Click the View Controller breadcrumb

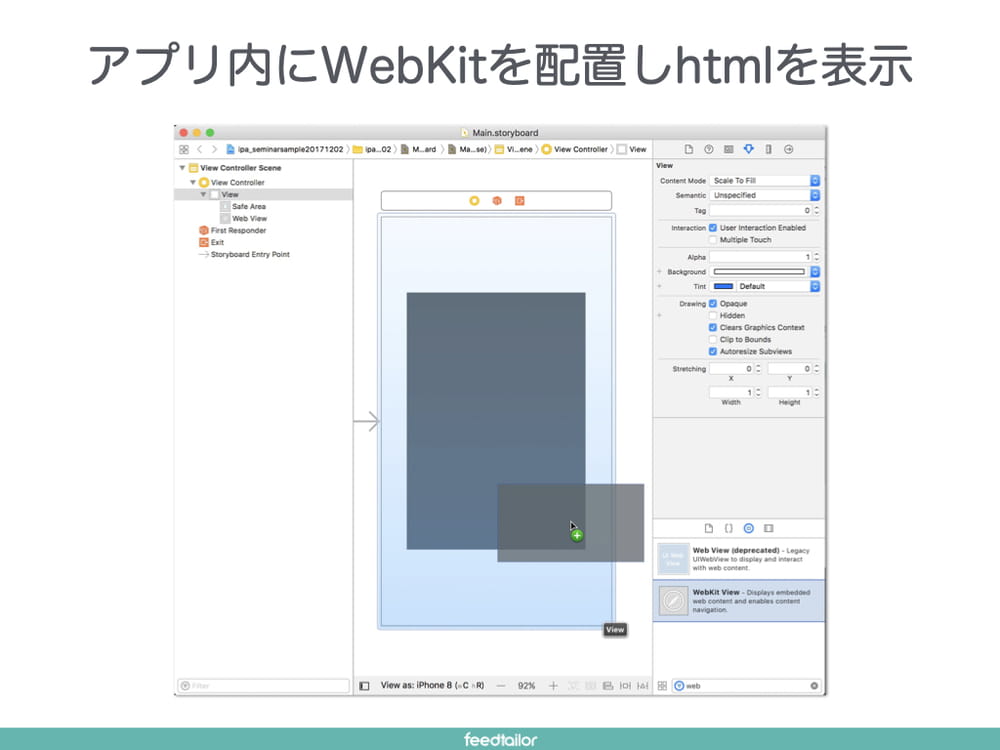pyautogui.click(x=575, y=149)
